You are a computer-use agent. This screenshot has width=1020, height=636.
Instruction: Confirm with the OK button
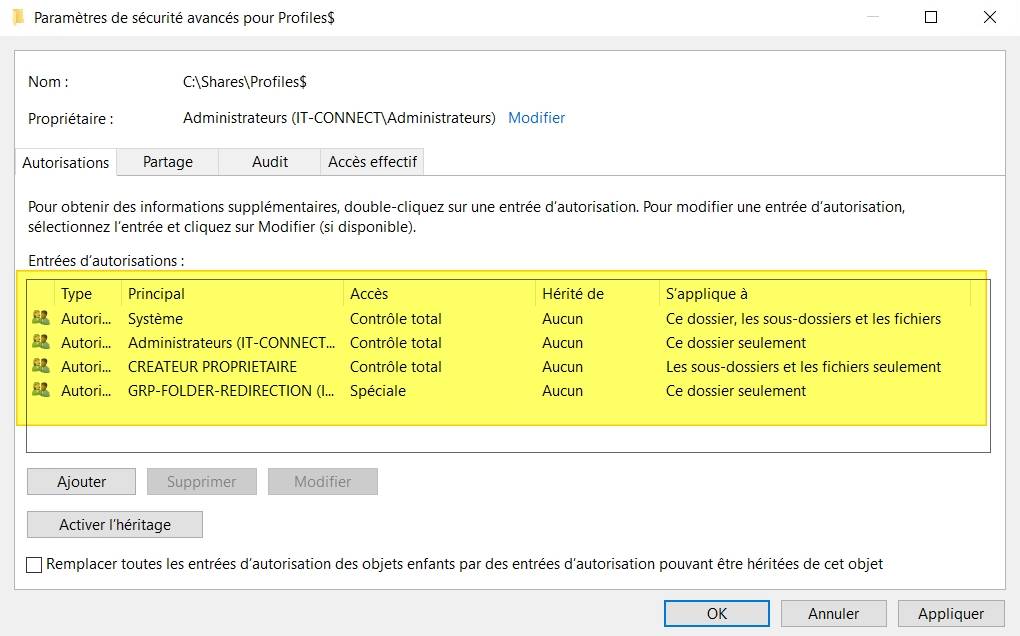pyautogui.click(x=717, y=614)
